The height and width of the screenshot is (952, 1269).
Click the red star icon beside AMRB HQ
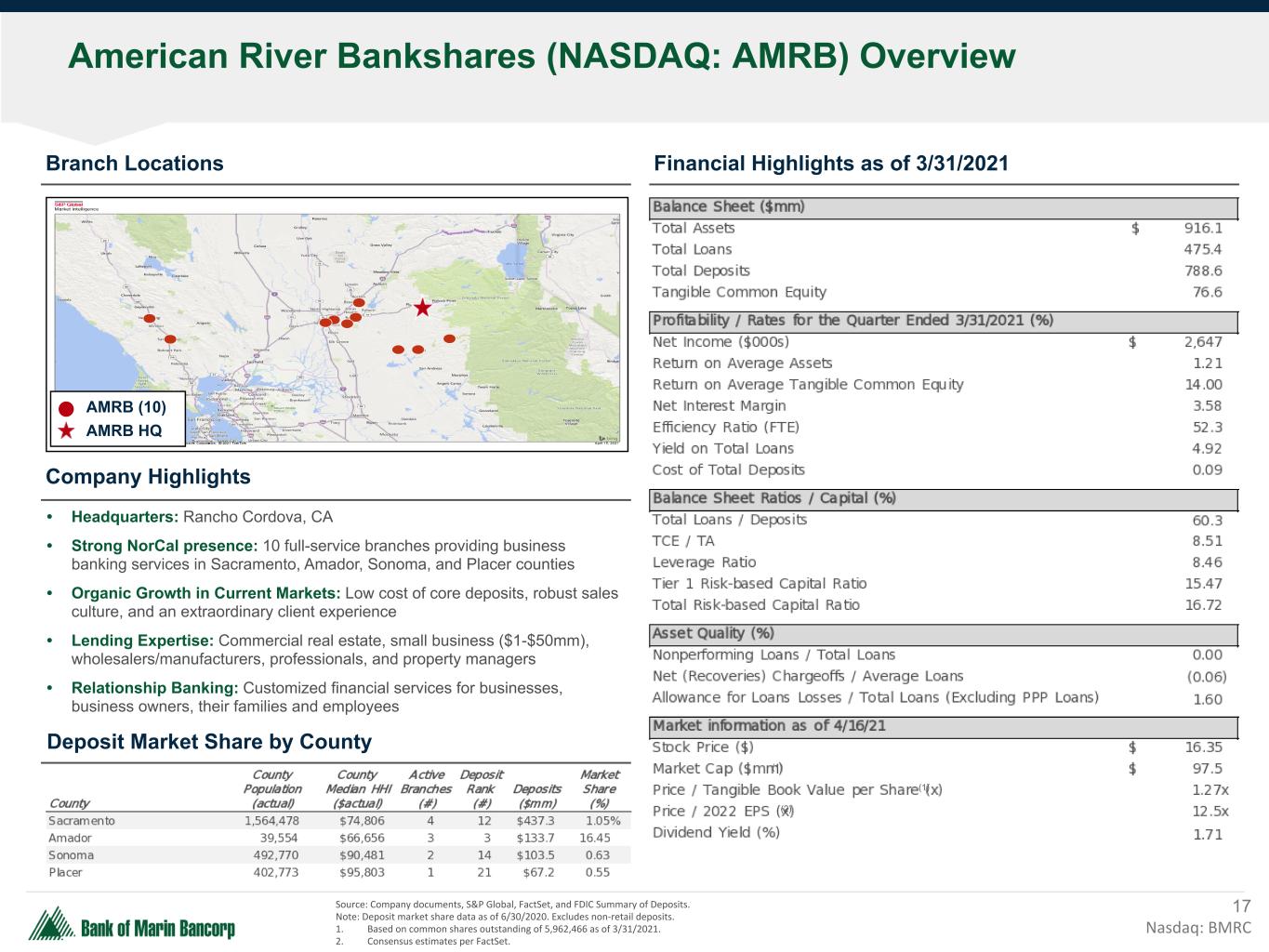point(67,430)
